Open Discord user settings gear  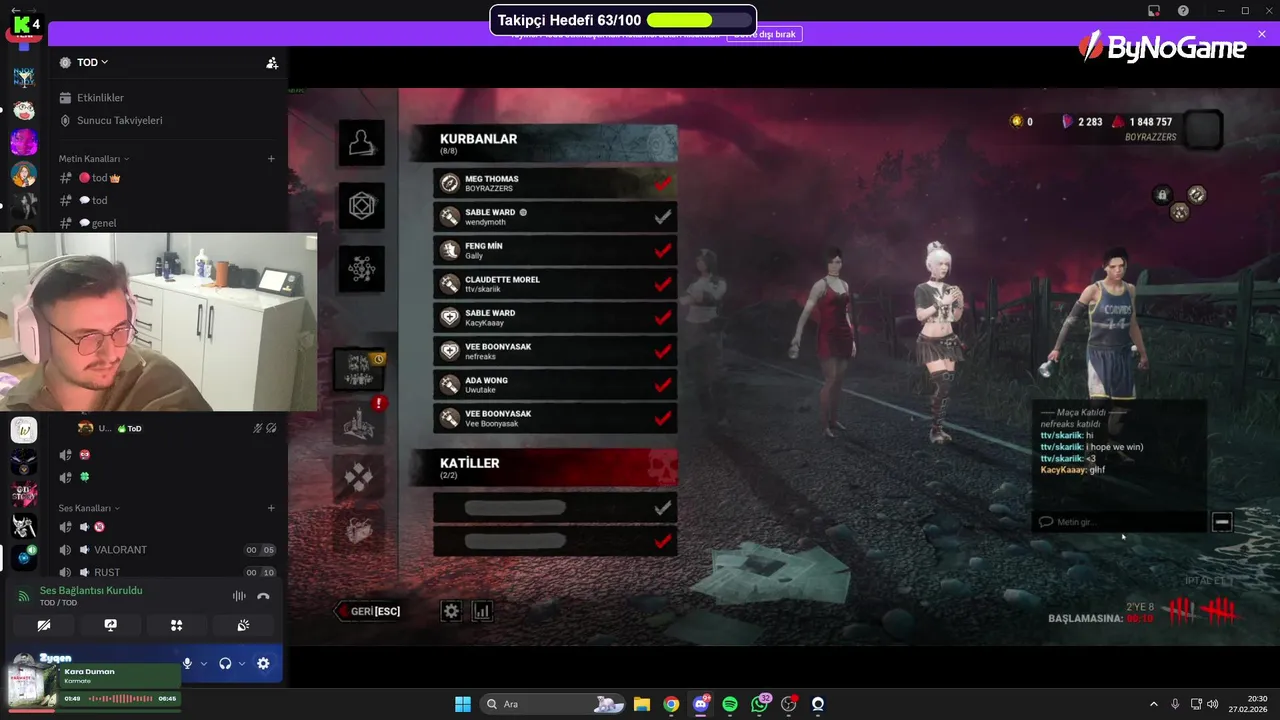(x=263, y=663)
